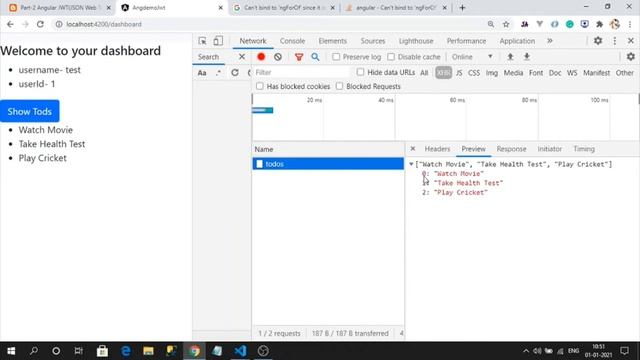Check Blocked Requests option
The height and width of the screenshot is (360, 640).
tap(339, 86)
